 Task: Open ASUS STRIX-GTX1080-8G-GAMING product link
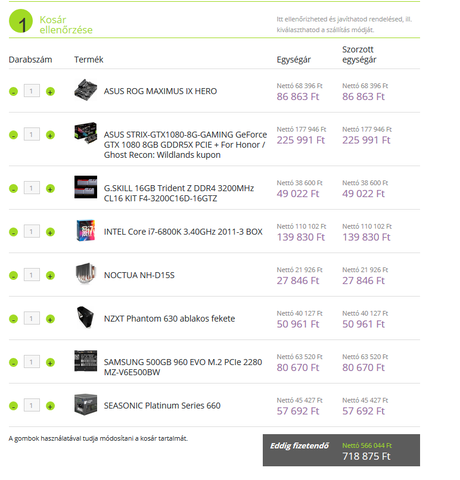click(185, 145)
